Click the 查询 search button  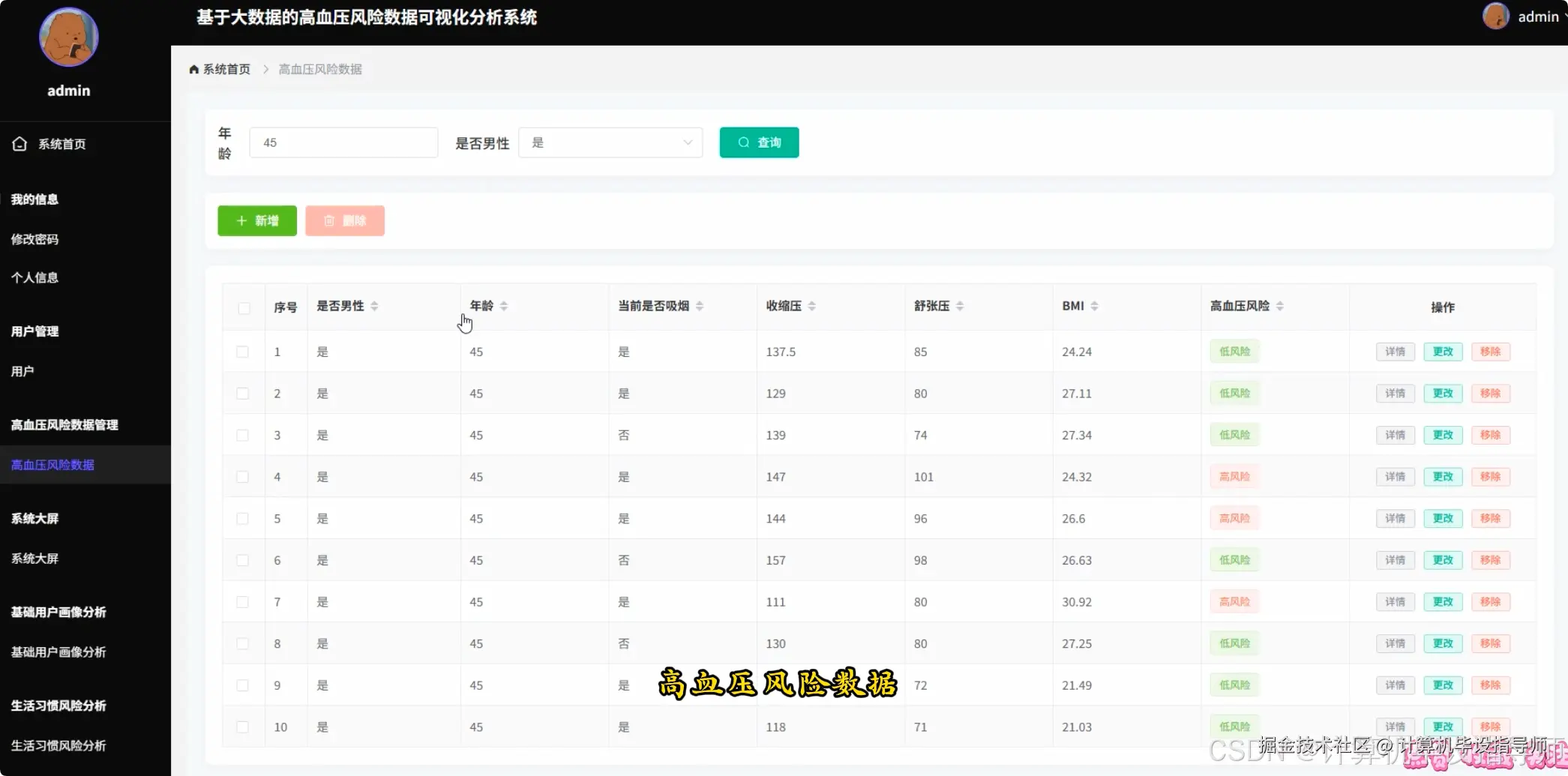click(x=759, y=142)
